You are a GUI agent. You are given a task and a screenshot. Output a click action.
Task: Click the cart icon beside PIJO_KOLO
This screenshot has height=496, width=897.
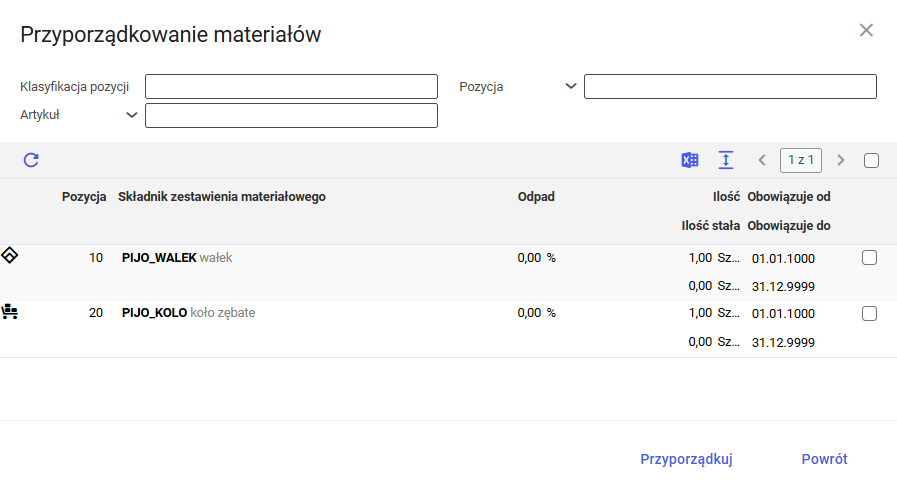click(x=10, y=312)
